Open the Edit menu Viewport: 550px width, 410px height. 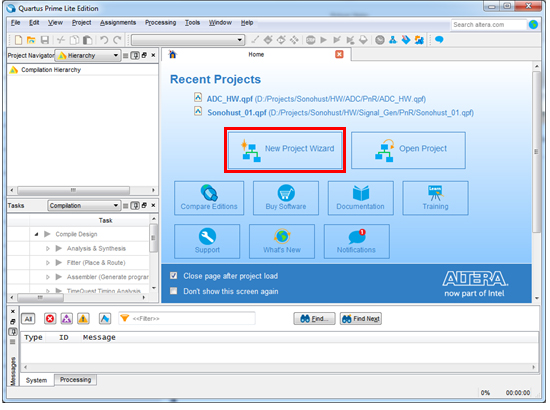[x=34, y=22]
